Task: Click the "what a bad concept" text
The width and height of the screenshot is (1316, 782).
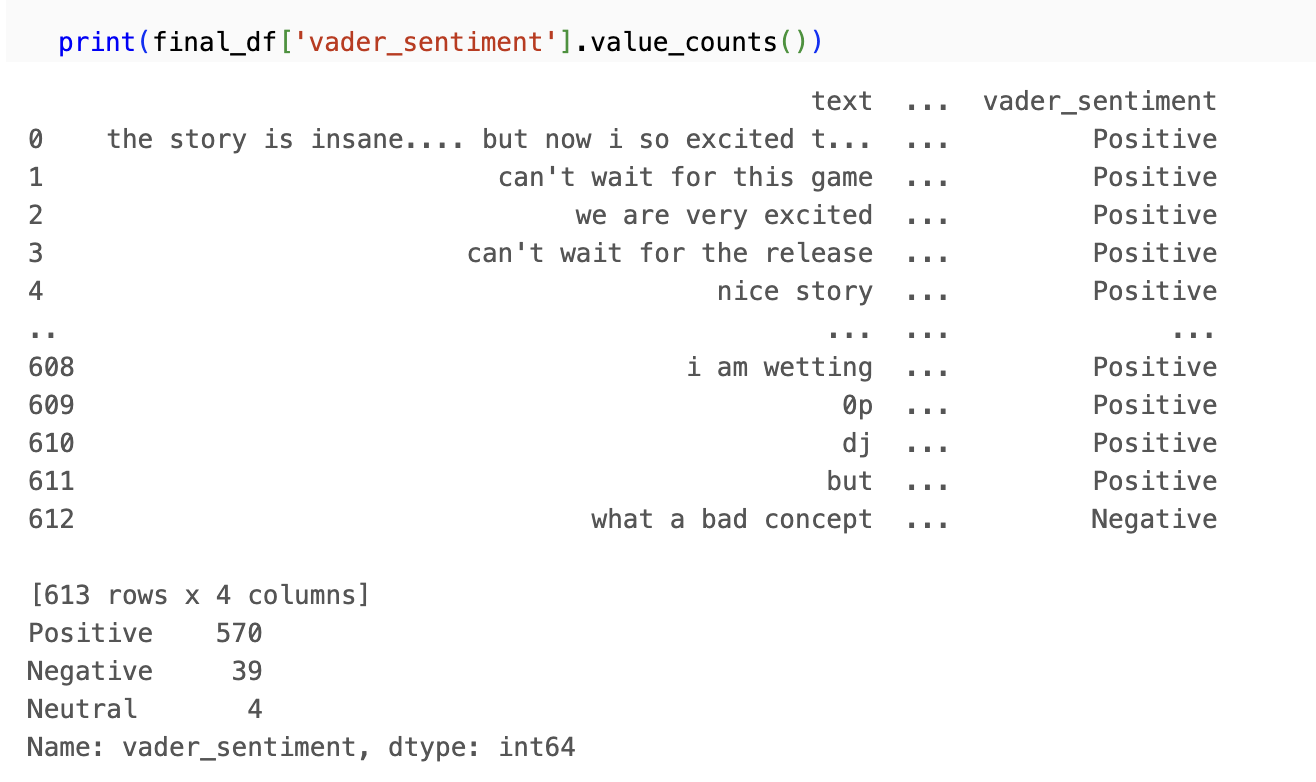Action: (x=731, y=519)
